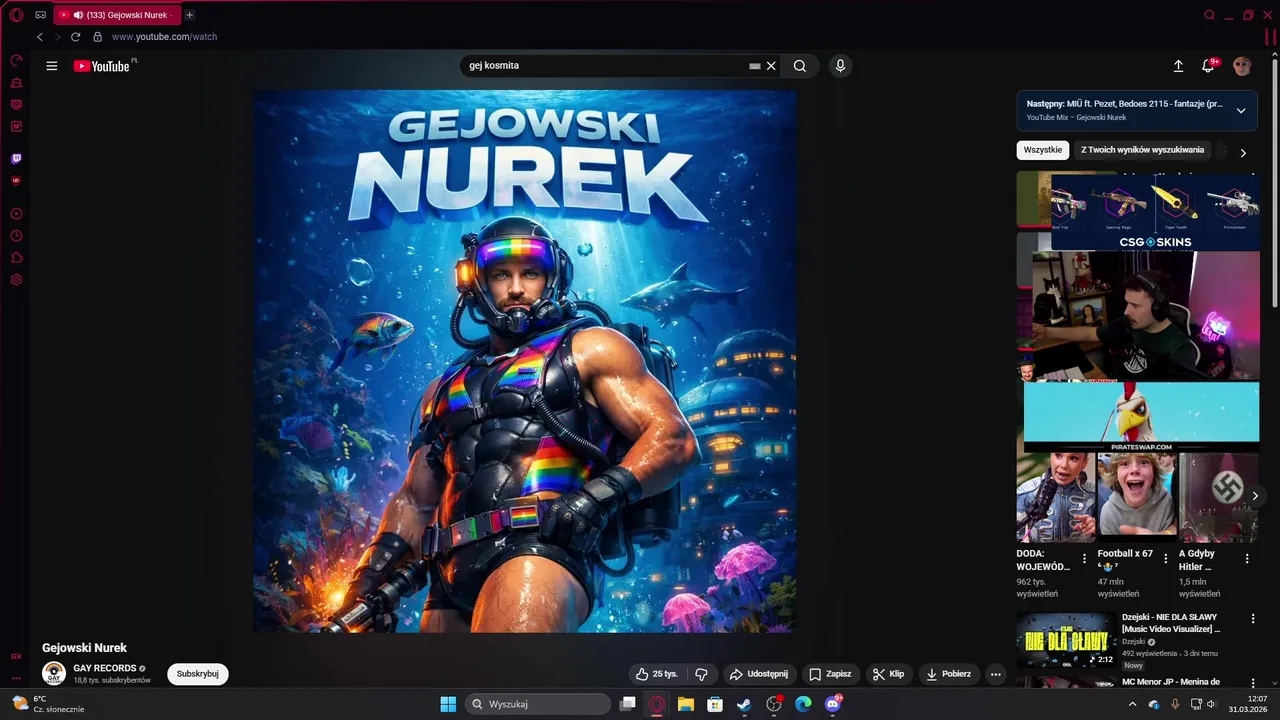Click the search field containing 'gej kosmita'
Image resolution: width=1280 pixels, height=720 pixels.
point(605,66)
